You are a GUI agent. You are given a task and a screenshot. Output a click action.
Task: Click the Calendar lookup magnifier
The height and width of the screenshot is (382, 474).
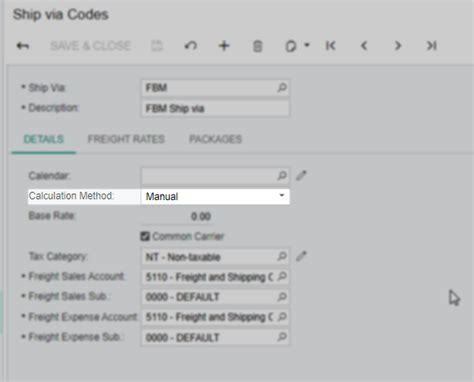tap(282, 175)
